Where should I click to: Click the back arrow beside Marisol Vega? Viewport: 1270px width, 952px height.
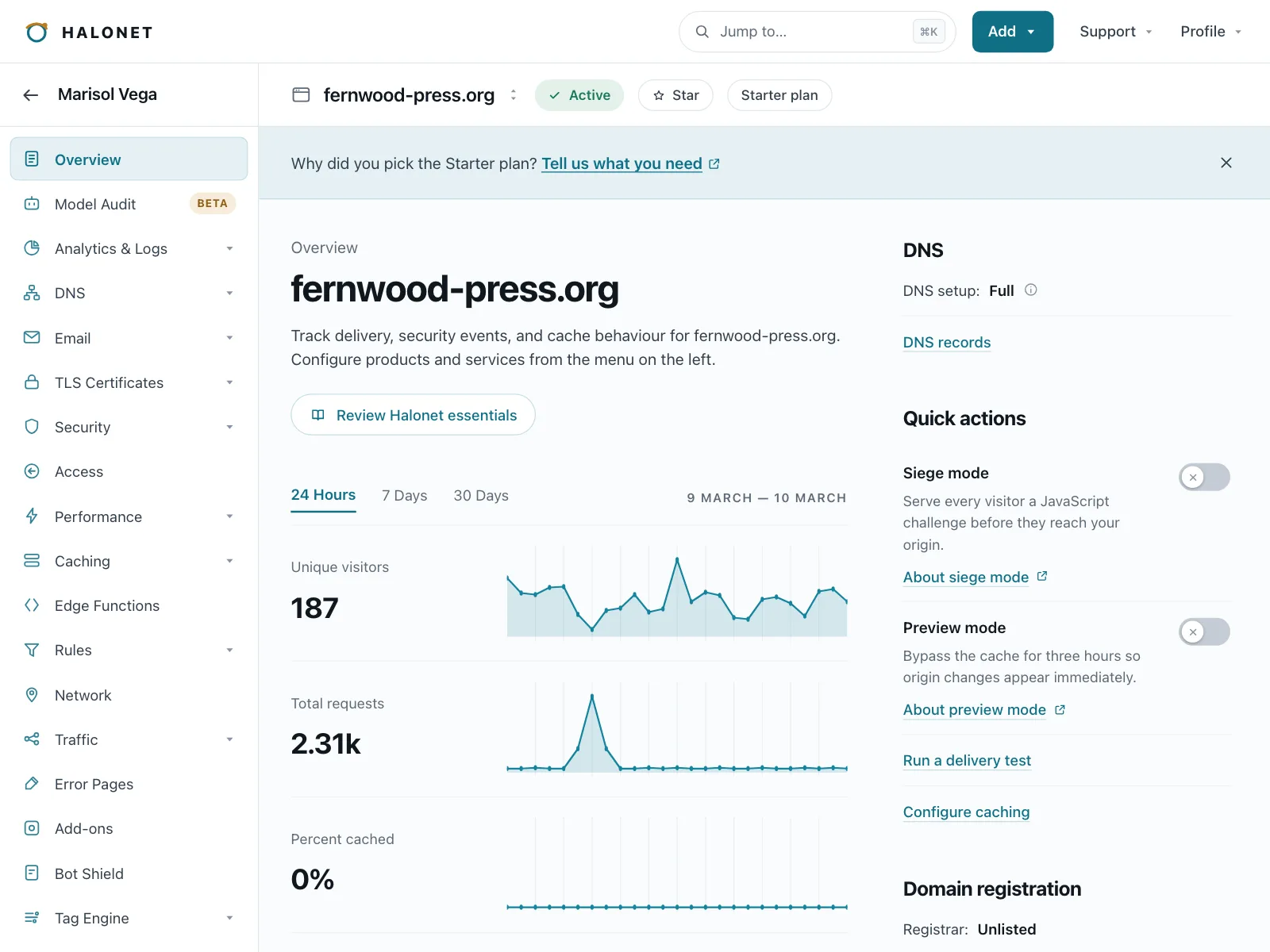tap(31, 95)
